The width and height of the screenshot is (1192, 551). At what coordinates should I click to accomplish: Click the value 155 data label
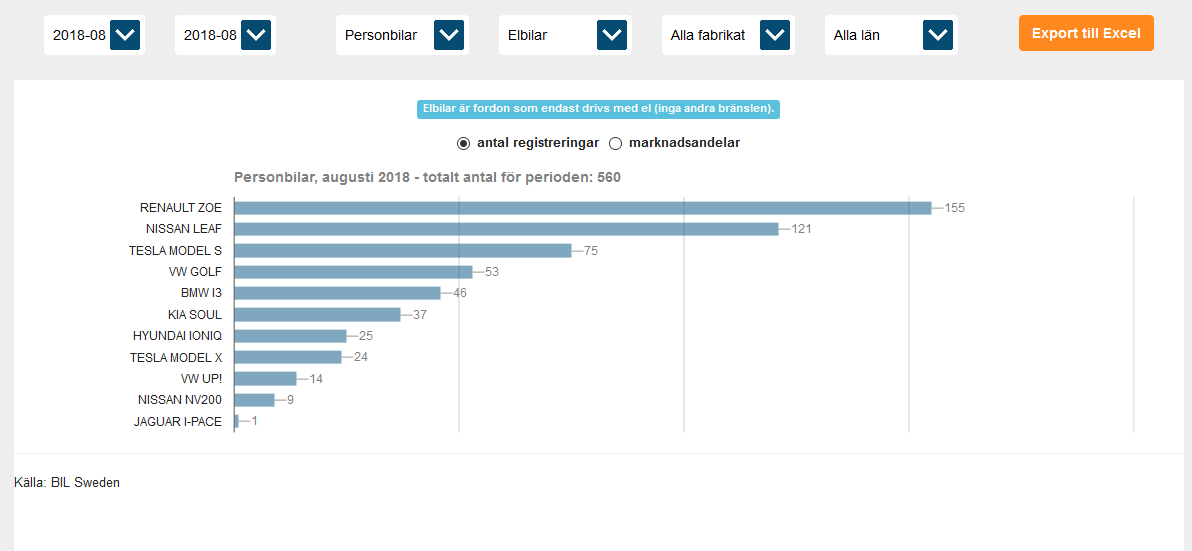tap(954, 207)
